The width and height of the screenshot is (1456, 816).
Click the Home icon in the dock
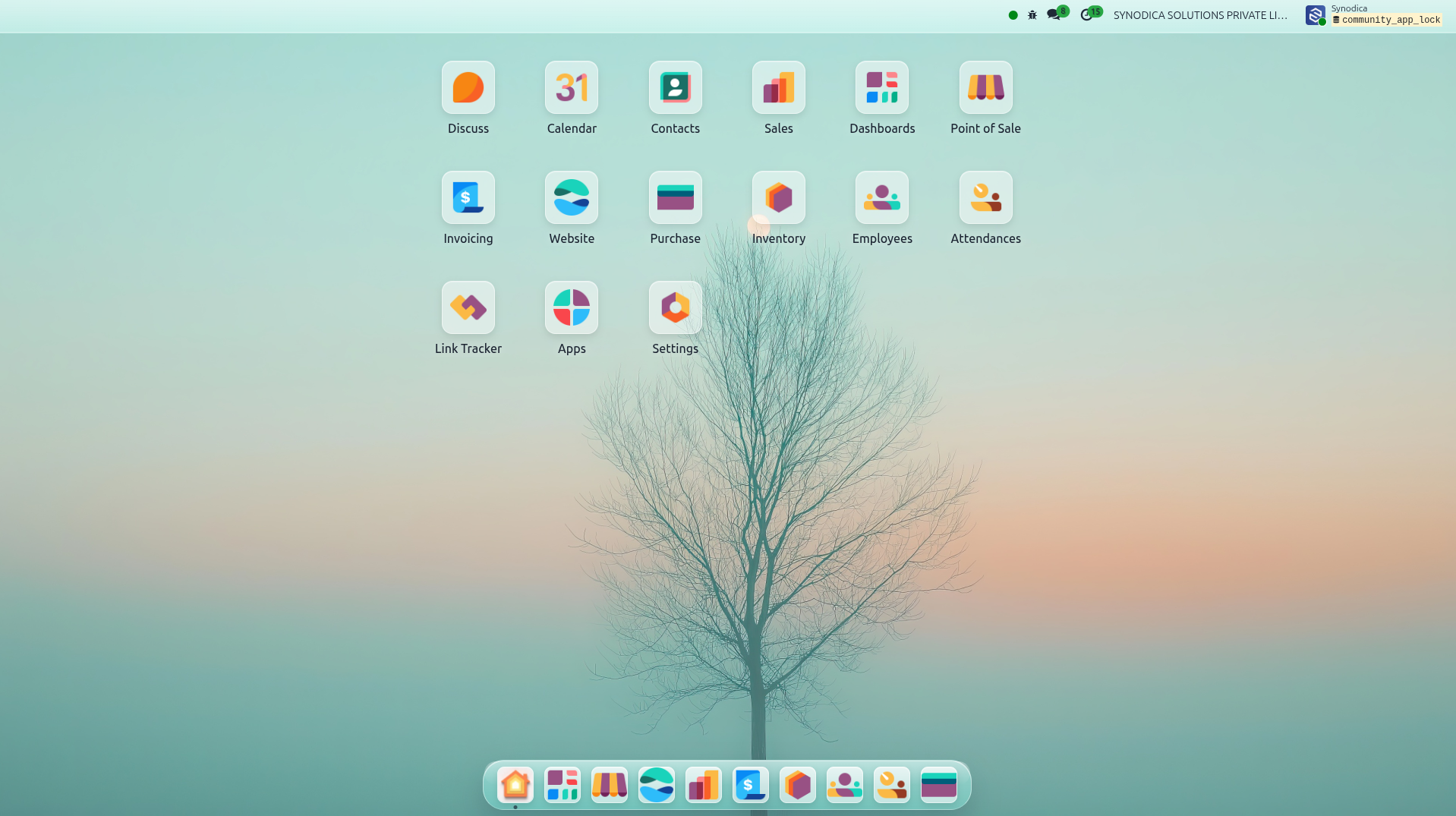[515, 785]
